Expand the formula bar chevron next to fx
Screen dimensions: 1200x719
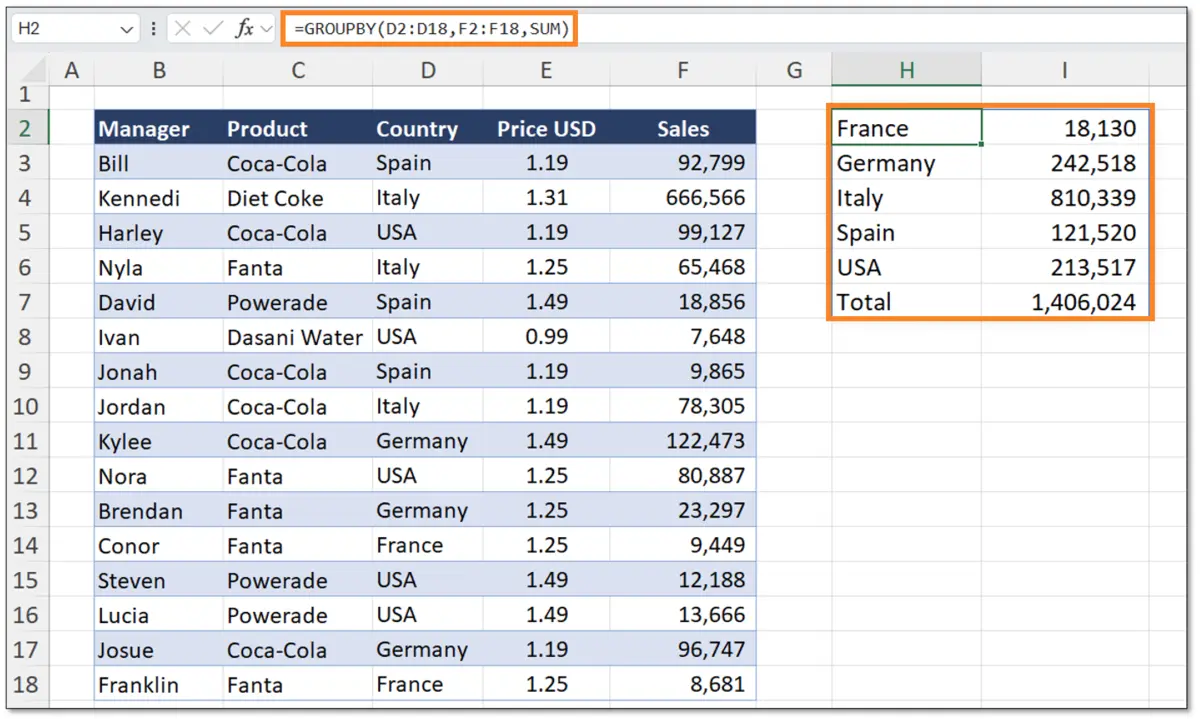click(266, 30)
